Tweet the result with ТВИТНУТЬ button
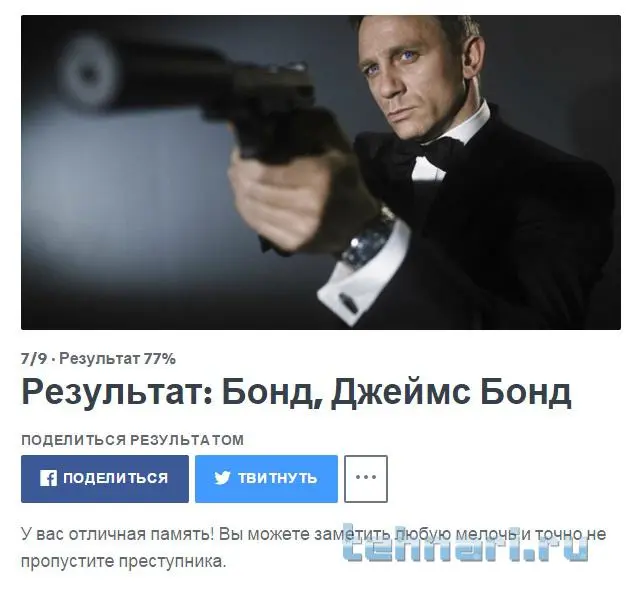641x594 pixels. [267, 479]
